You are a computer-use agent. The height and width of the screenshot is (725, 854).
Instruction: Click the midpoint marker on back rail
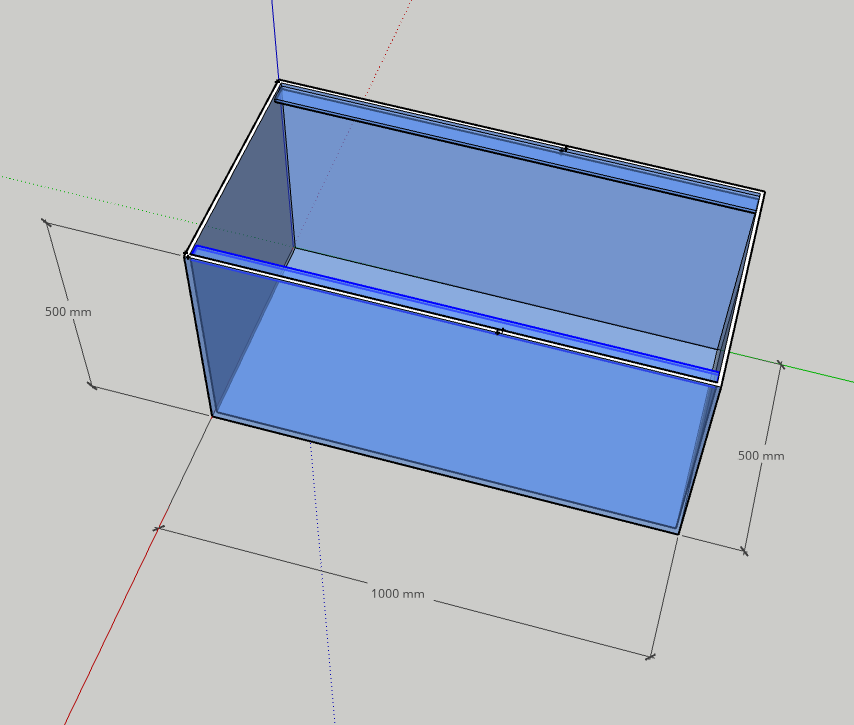[564, 148]
